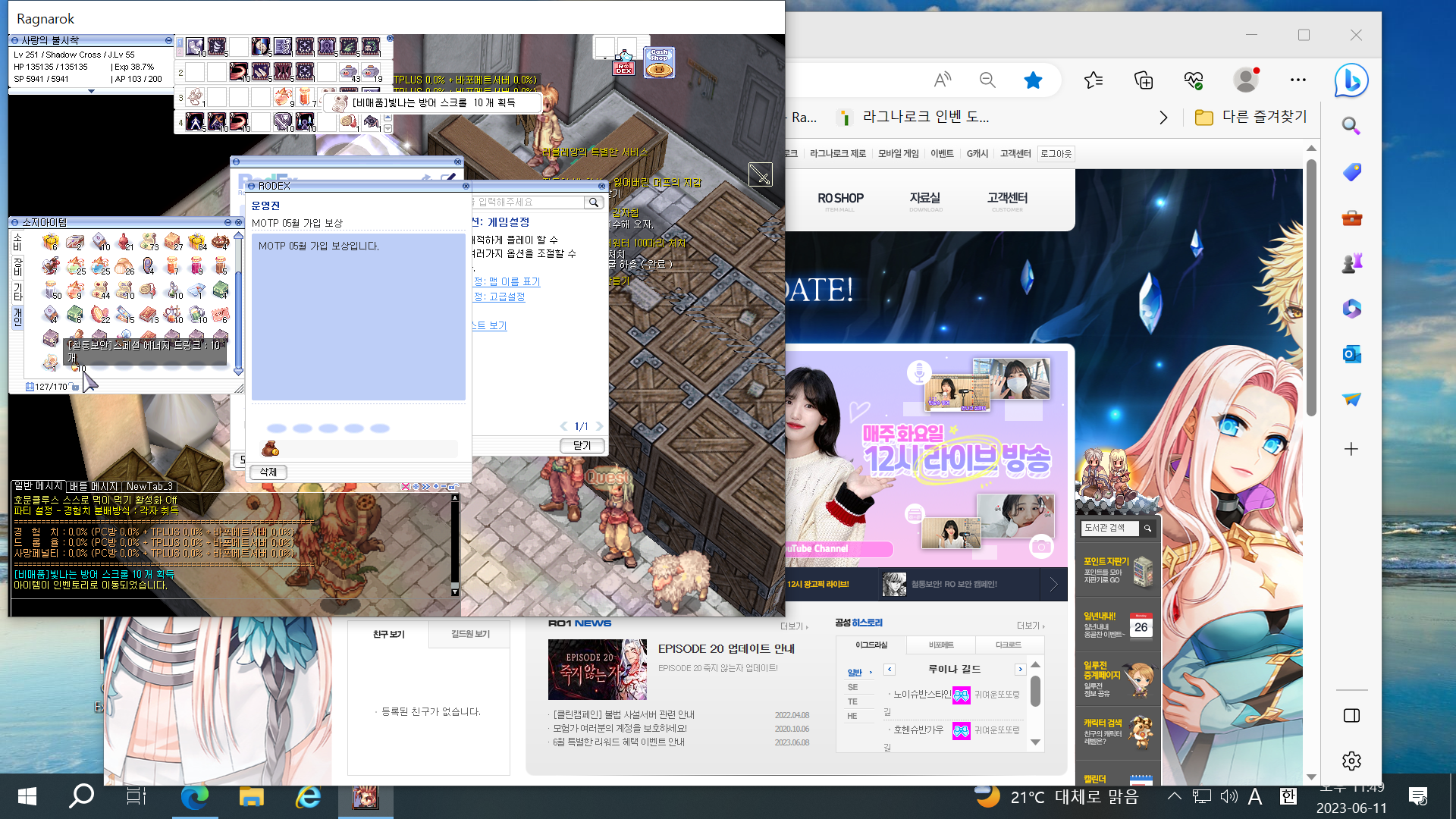This screenshot has width=1456, height=819.
Task: Add this page to favorites with star icon
Action: pyautogui.click(x=1033, y=80)
